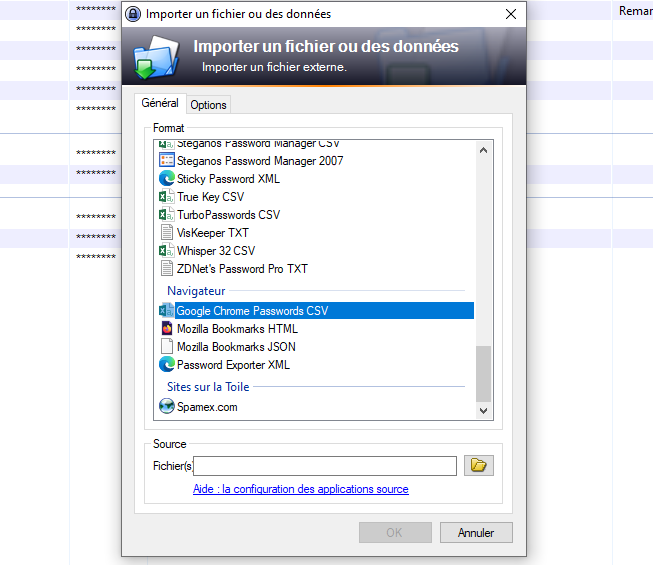Click the VisKeeper TXT document icon
Screen dimensions: 653x565
point(167,232)
